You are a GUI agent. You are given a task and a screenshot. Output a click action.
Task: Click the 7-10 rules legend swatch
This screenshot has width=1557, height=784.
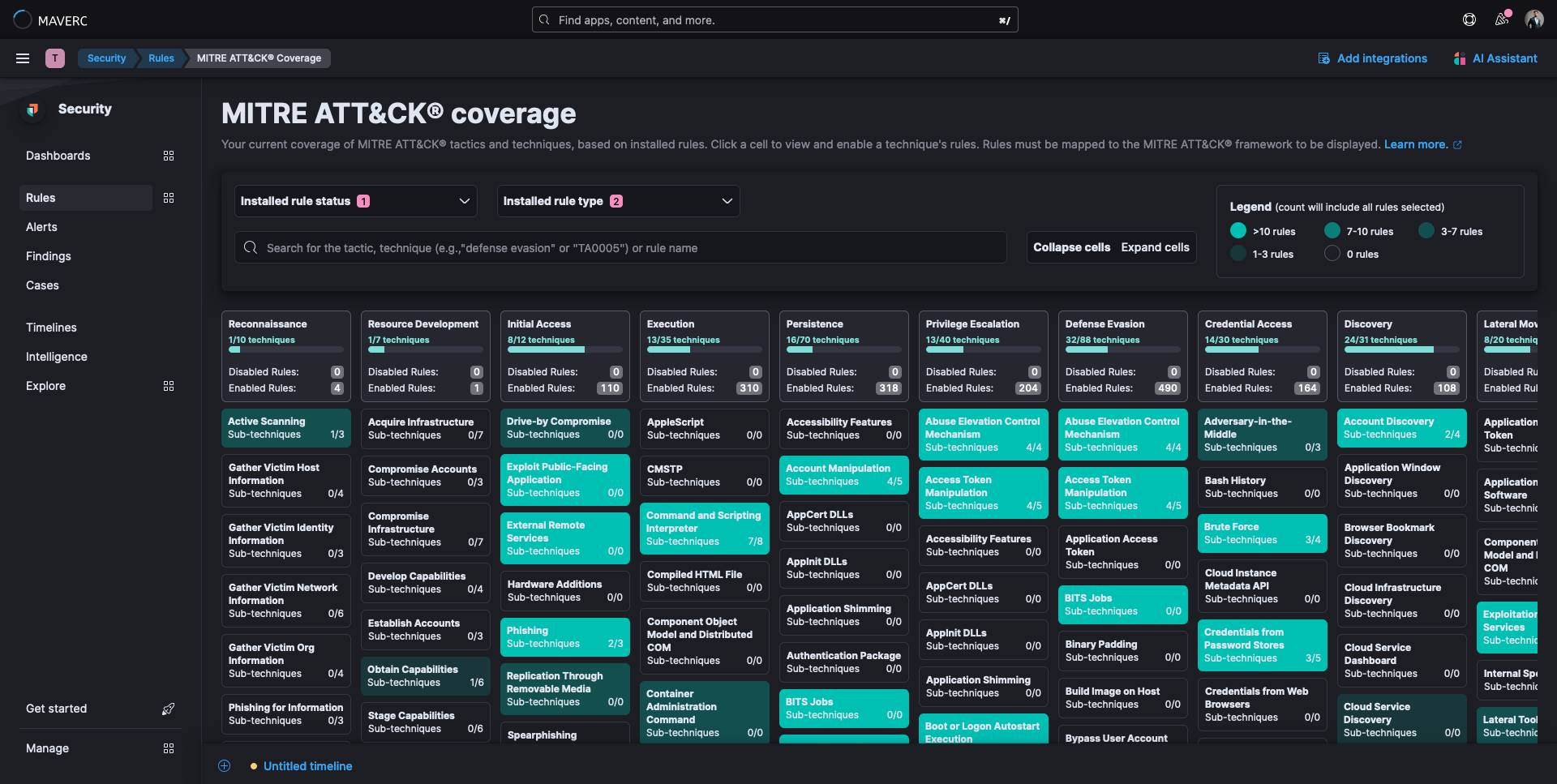coord(1332,231)
